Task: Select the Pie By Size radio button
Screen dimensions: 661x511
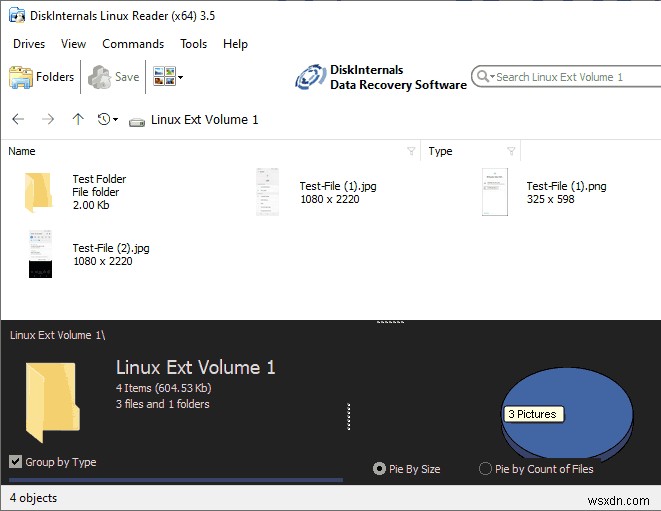Action: point(379,468)
